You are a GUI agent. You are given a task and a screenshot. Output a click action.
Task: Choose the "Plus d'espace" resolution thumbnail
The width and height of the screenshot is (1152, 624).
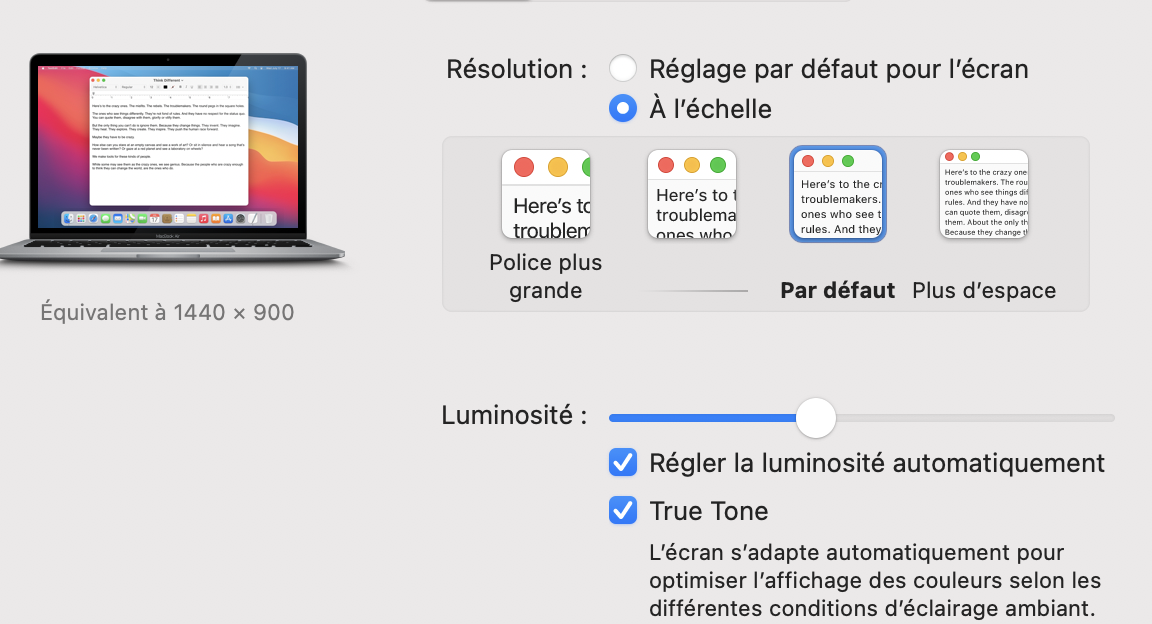point(984,194)
